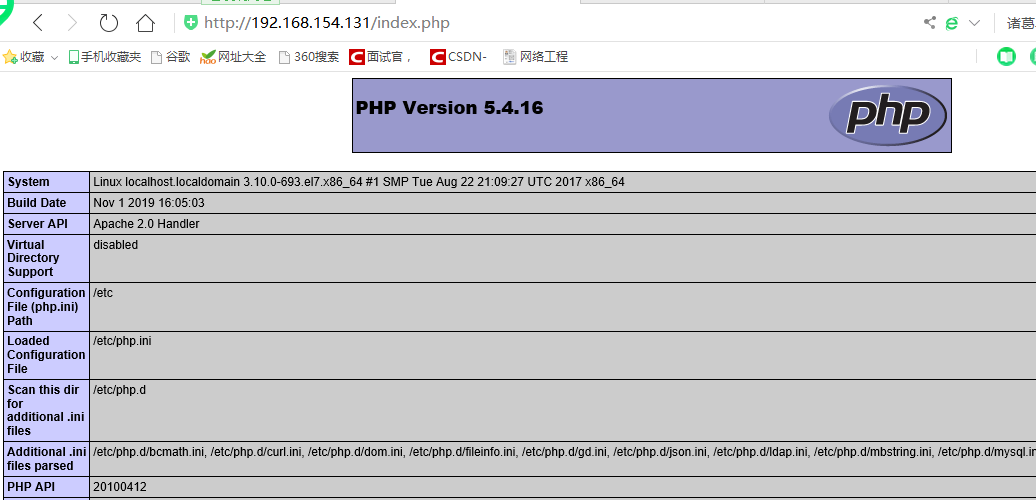The width and height of the screenshot is (1036, 500).
Task: Click the green circular extension icon
Action: coord(1006,57)
